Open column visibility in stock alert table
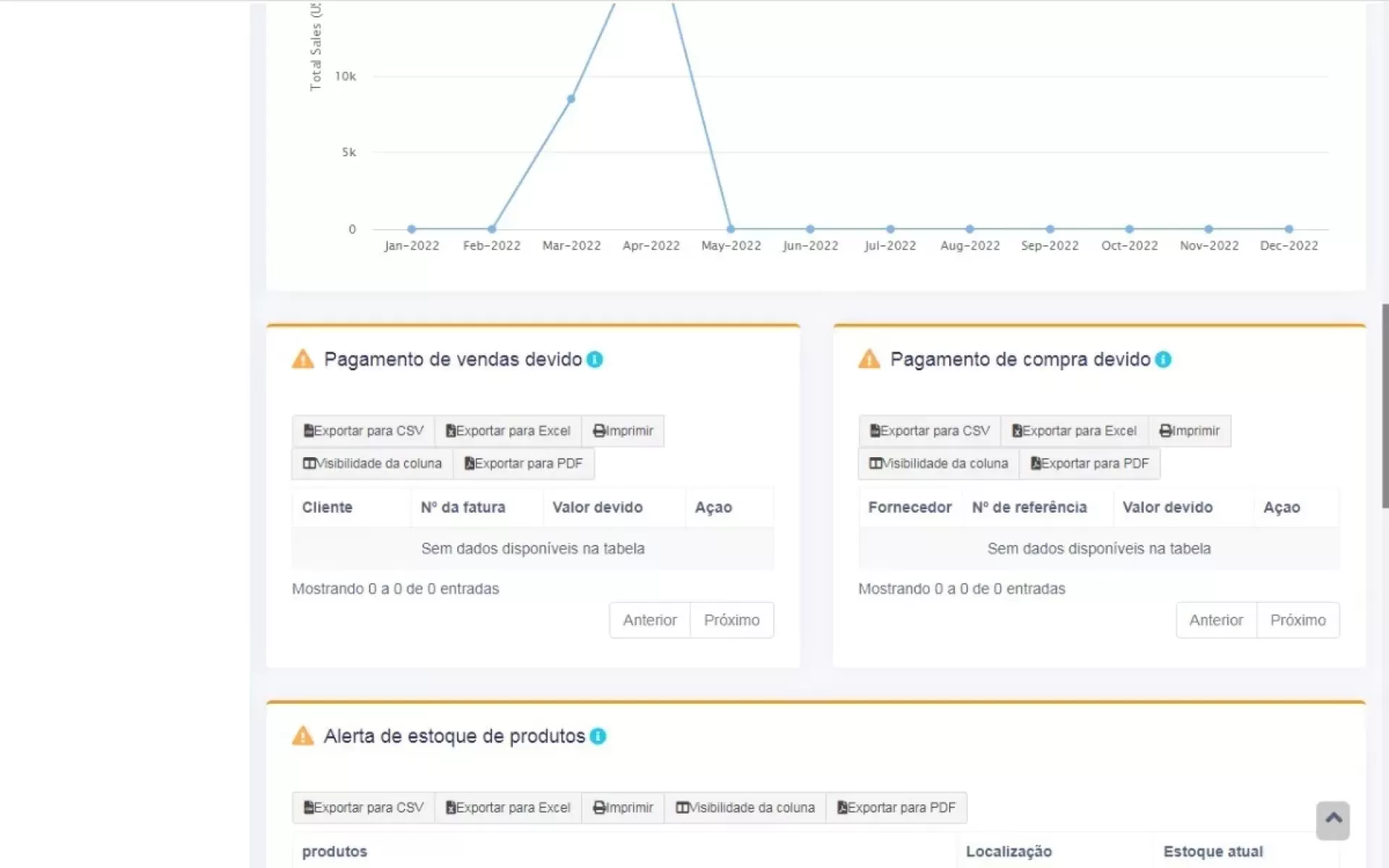 [x=745, y=808]
